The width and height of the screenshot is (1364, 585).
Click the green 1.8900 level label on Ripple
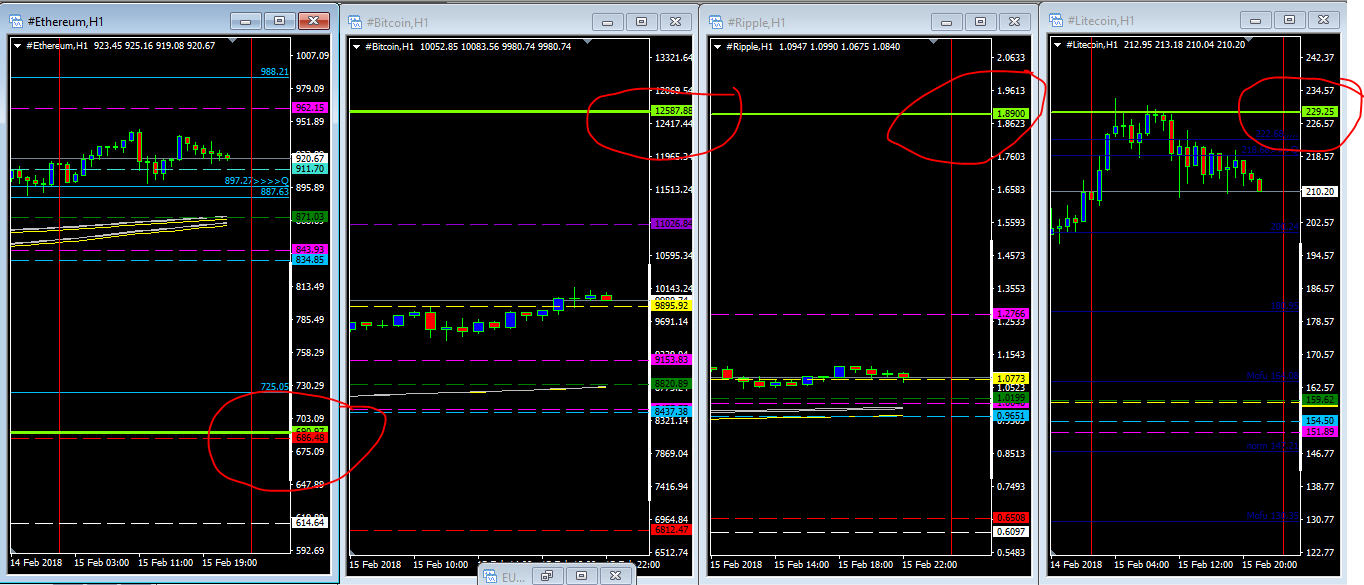(1011, 114)
